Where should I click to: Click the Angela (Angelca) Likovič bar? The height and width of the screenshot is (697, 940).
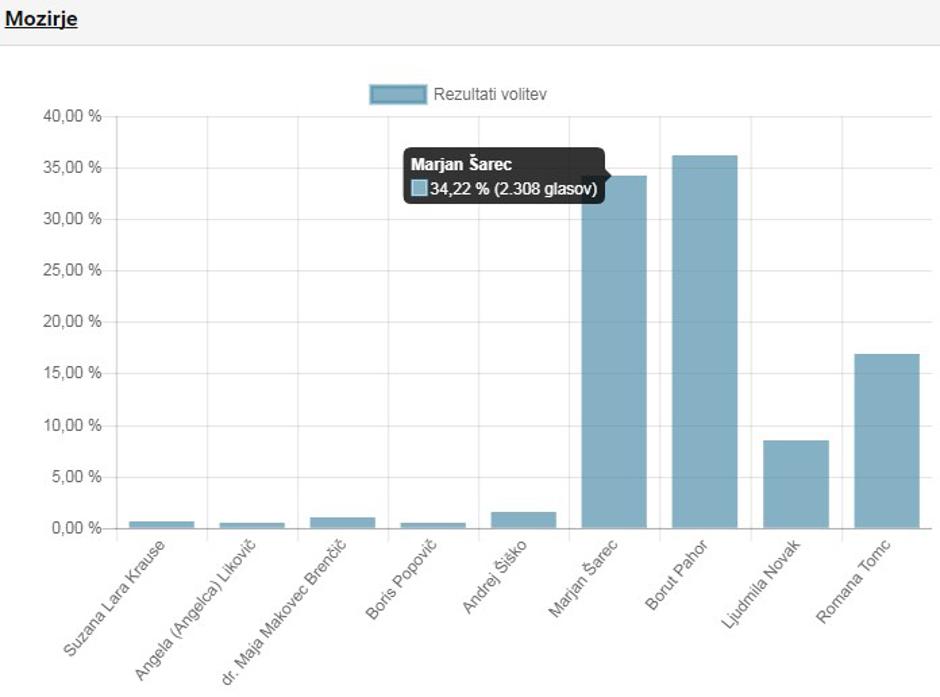tap(252, 524)
